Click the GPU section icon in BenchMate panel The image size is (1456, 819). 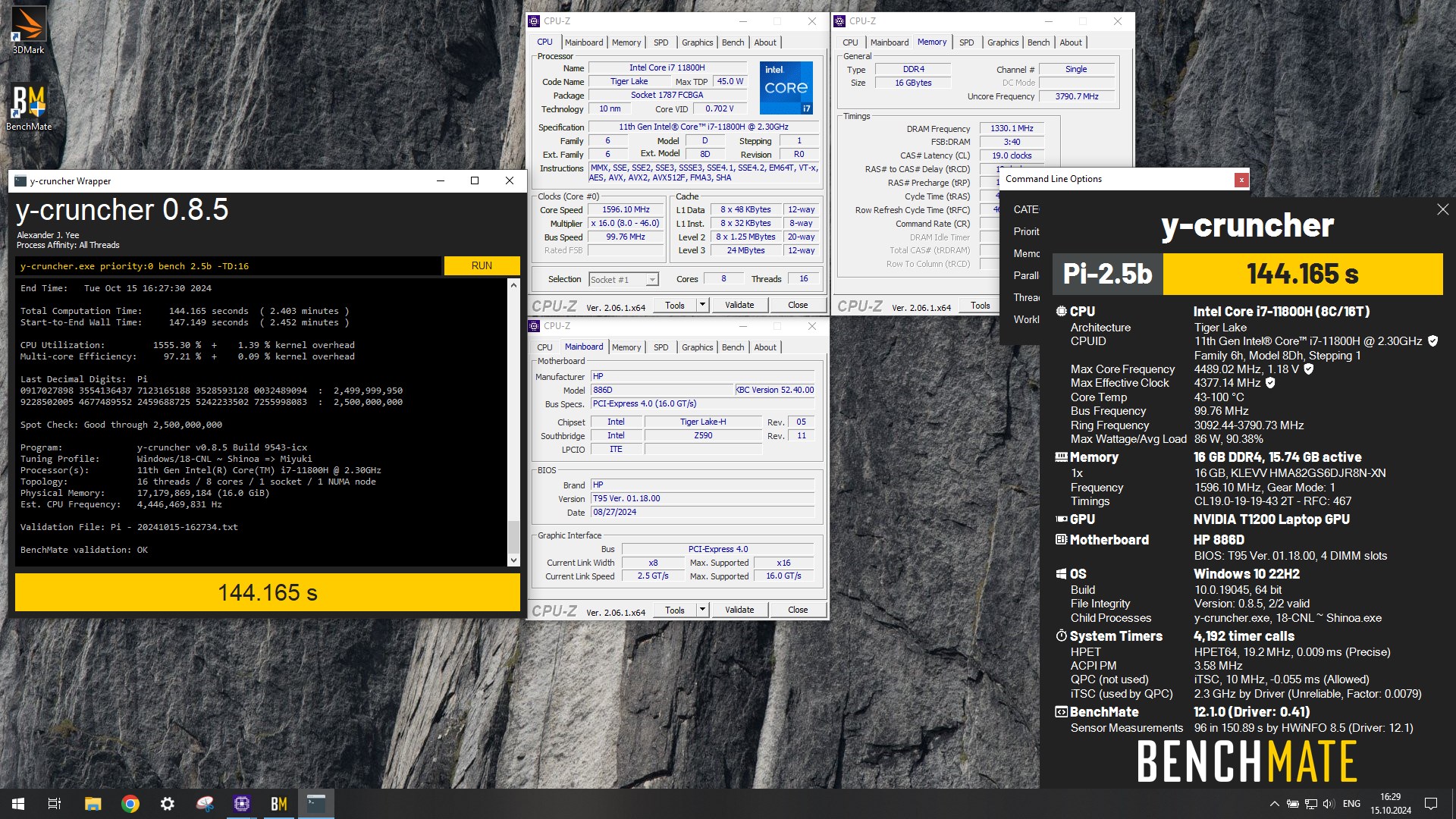(x=1062, y=519)
